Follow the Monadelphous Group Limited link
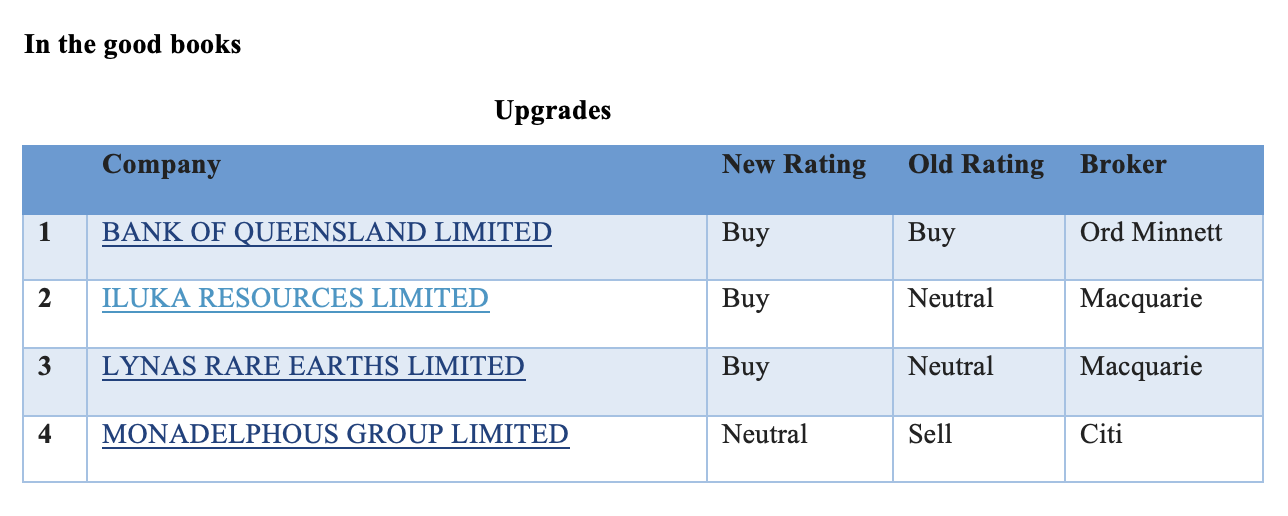This screenshot has width=1288, height=516. click(x=335, y=435)
